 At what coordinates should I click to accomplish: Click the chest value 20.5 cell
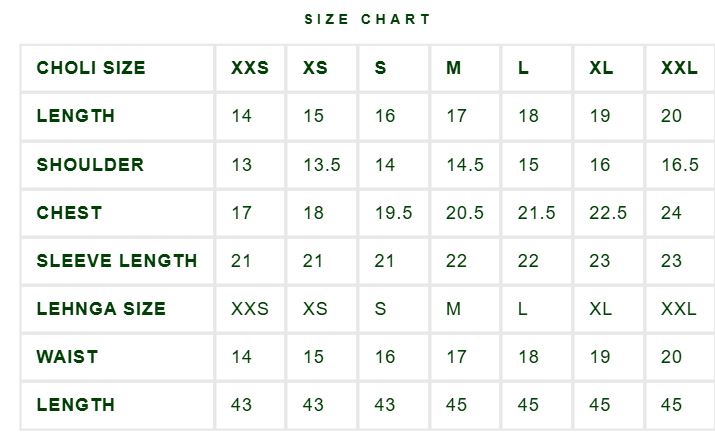(465, 213)
